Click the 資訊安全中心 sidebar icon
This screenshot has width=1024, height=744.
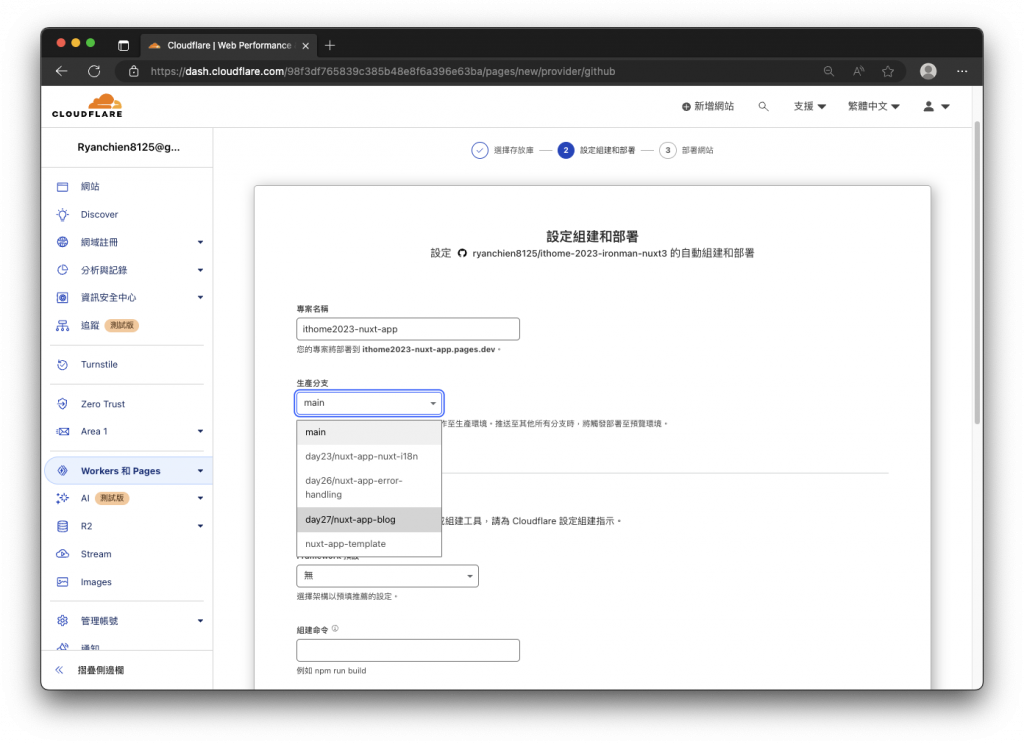(x=62, y=297)
